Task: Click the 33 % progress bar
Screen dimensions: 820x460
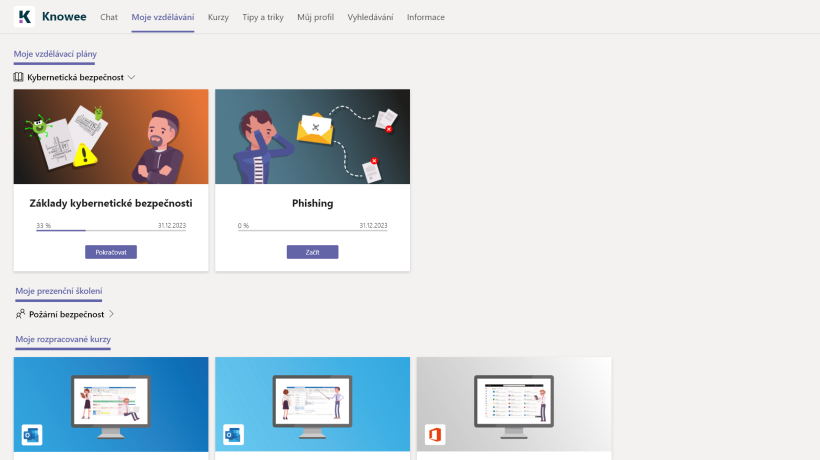Action: pyautogui.click(x=111, y=231)
